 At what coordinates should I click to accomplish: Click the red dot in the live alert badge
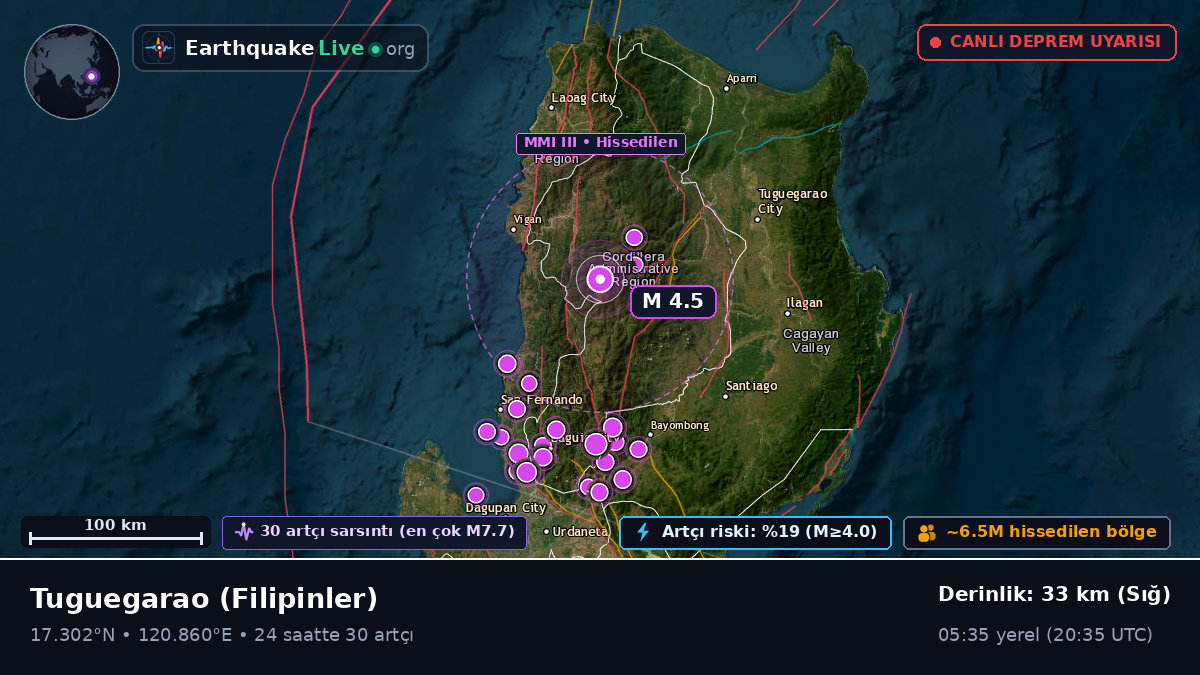935,42
